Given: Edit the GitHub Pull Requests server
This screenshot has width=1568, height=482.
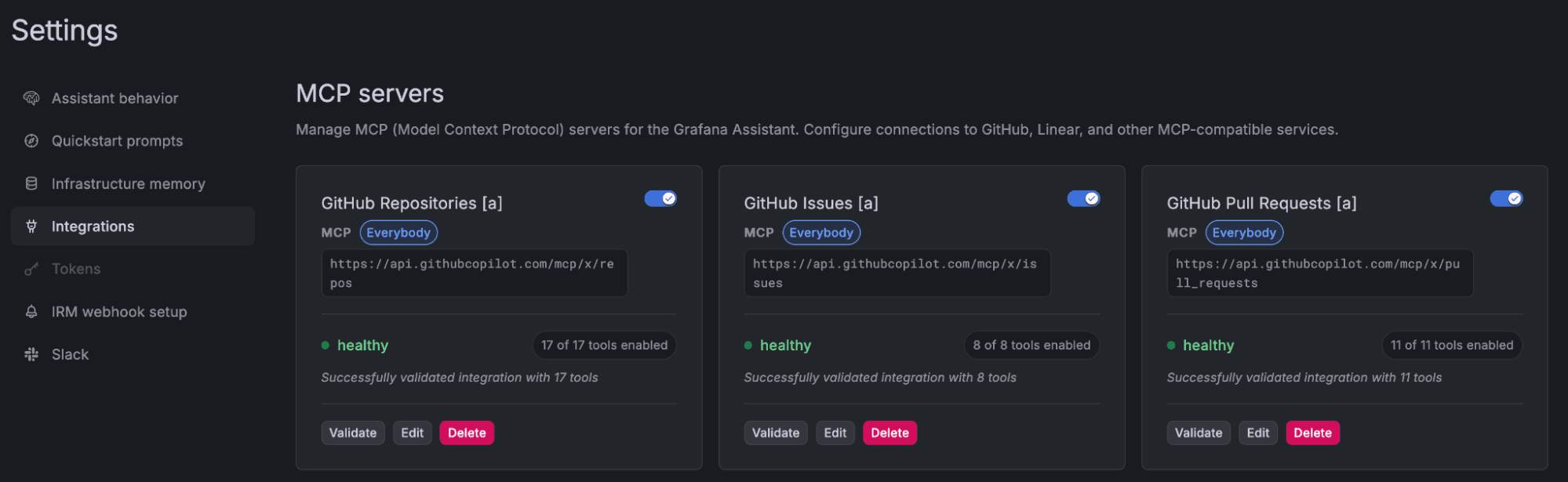Looking at the screenshot, I should (x=1258, y=433).
